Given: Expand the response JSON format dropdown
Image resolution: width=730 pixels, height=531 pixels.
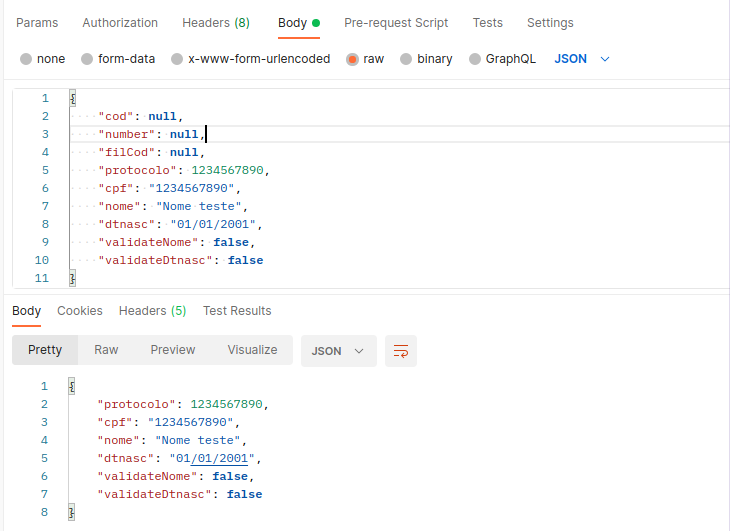Looking at the screenshot, I should (338, 351).
